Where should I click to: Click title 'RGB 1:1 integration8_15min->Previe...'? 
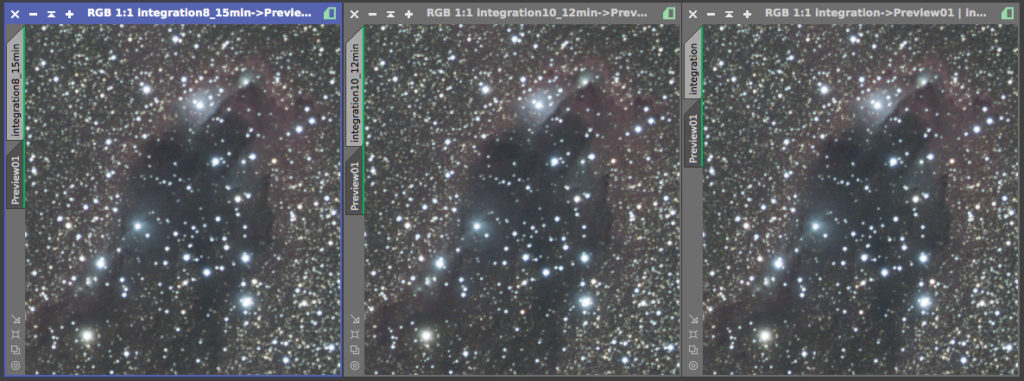(199, 13)
